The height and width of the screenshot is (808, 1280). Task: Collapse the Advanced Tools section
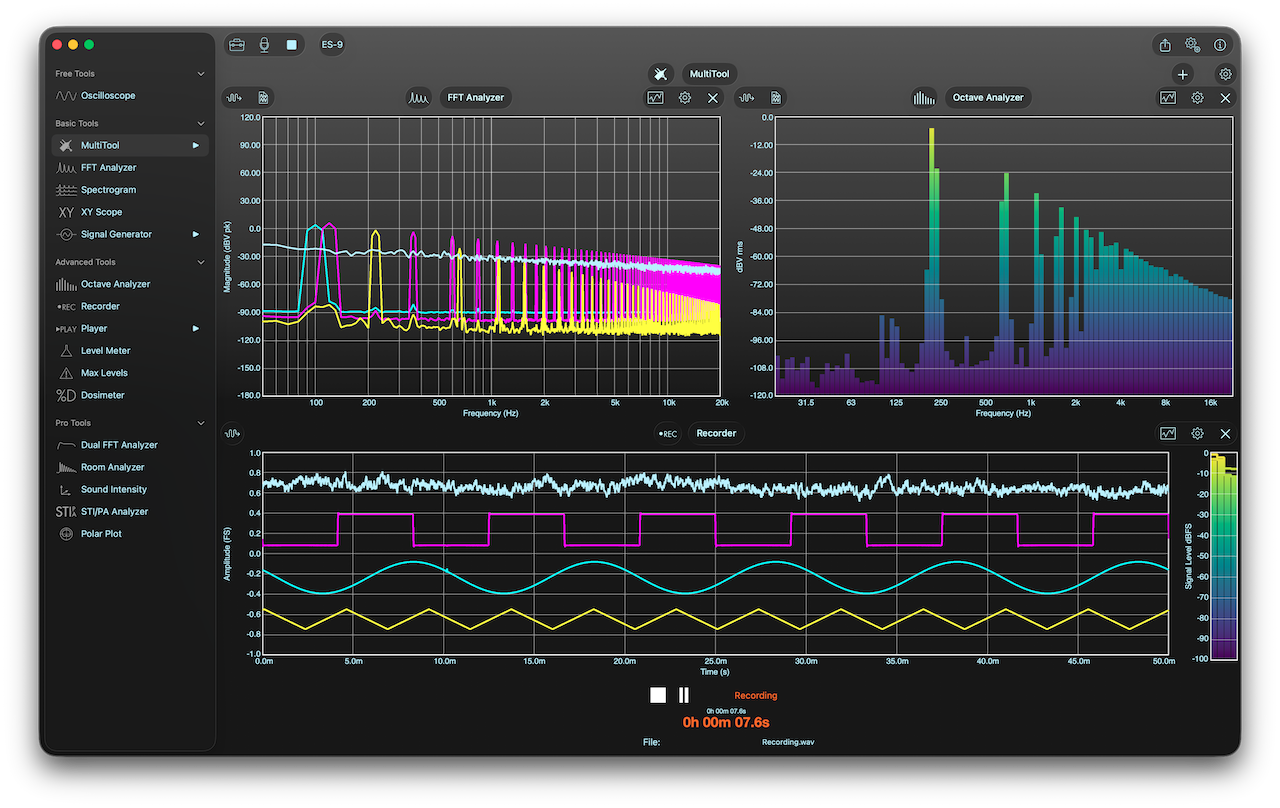pos(201,262)
